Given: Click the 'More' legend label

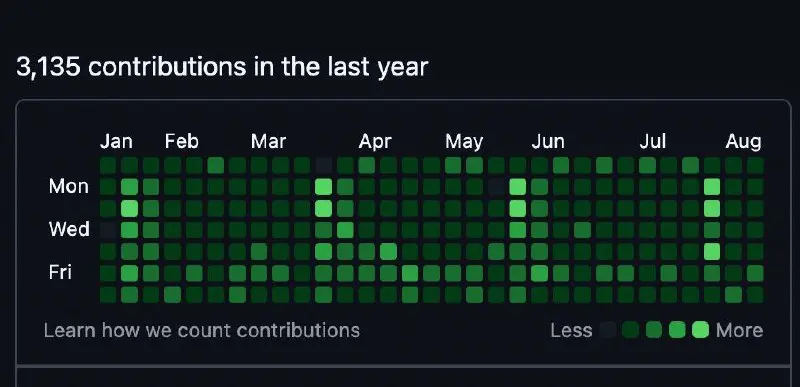Looking at the screenshot, I should (739, 330).
